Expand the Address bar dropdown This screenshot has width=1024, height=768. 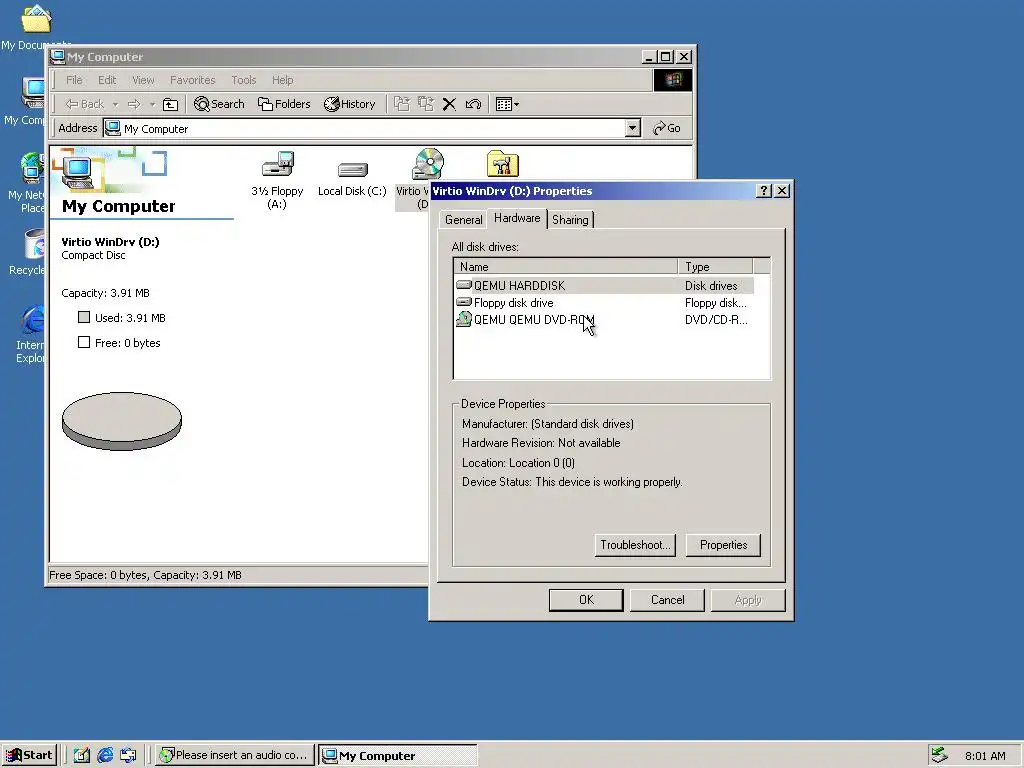[632, 128]
